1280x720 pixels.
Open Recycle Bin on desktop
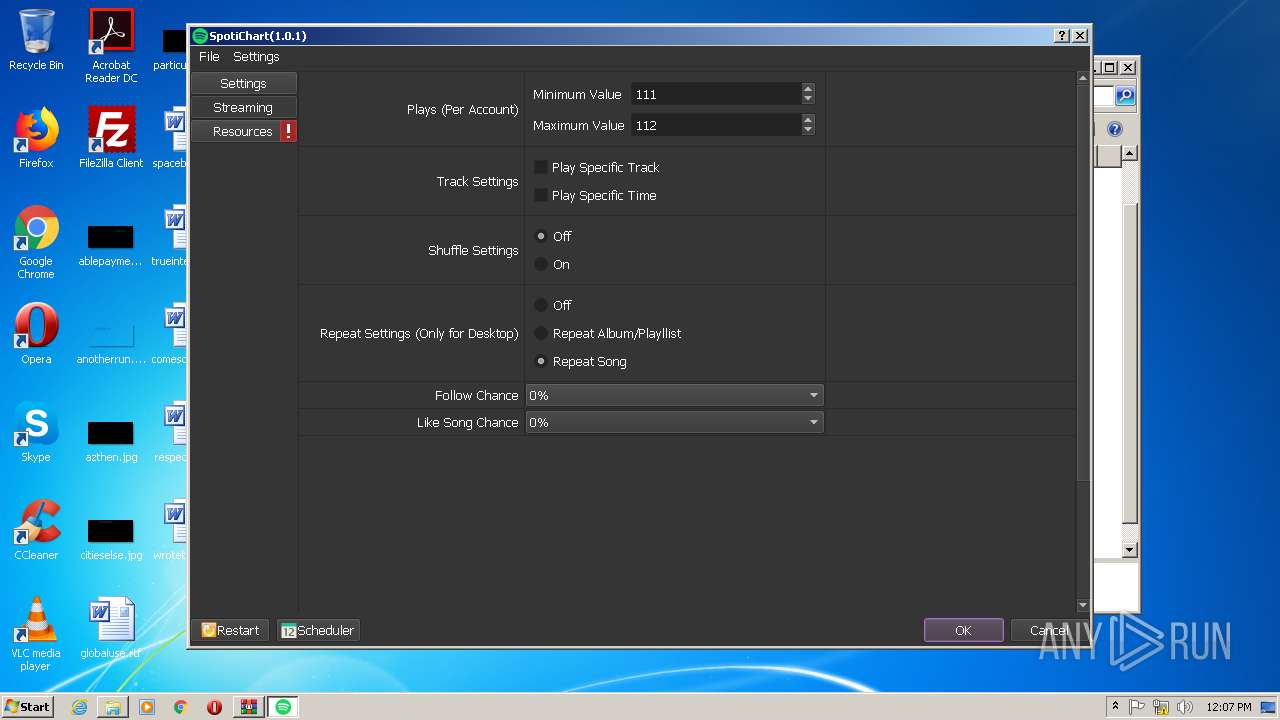tap(36, 40)
